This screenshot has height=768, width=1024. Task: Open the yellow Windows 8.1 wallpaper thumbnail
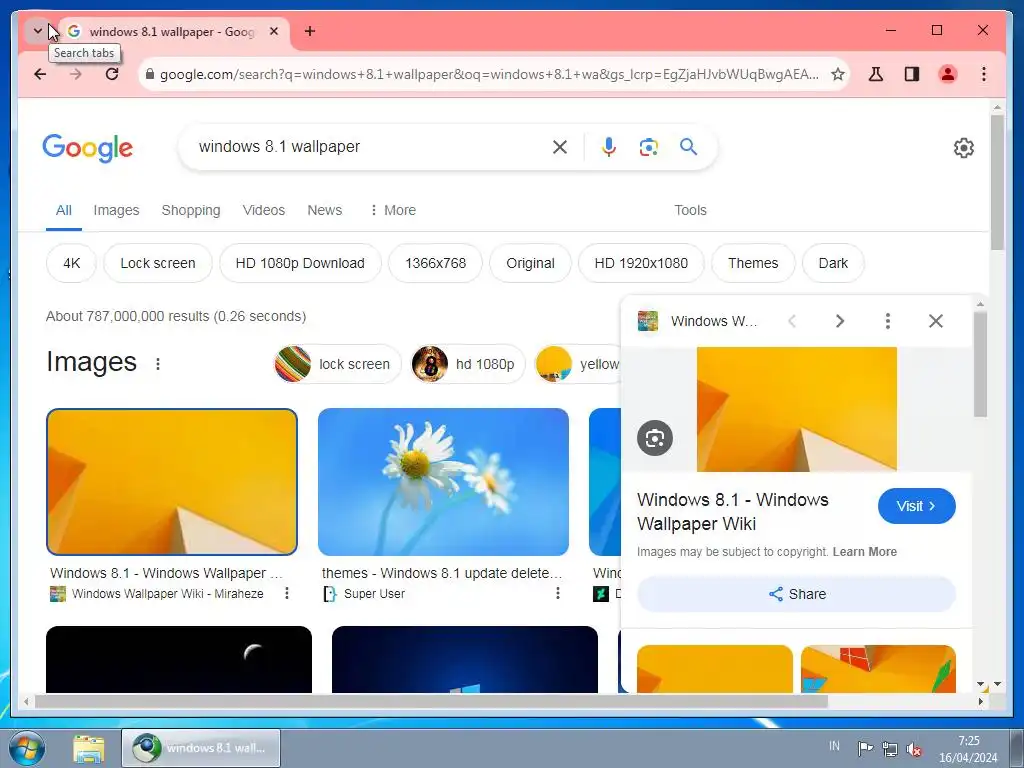click(172, 482)
